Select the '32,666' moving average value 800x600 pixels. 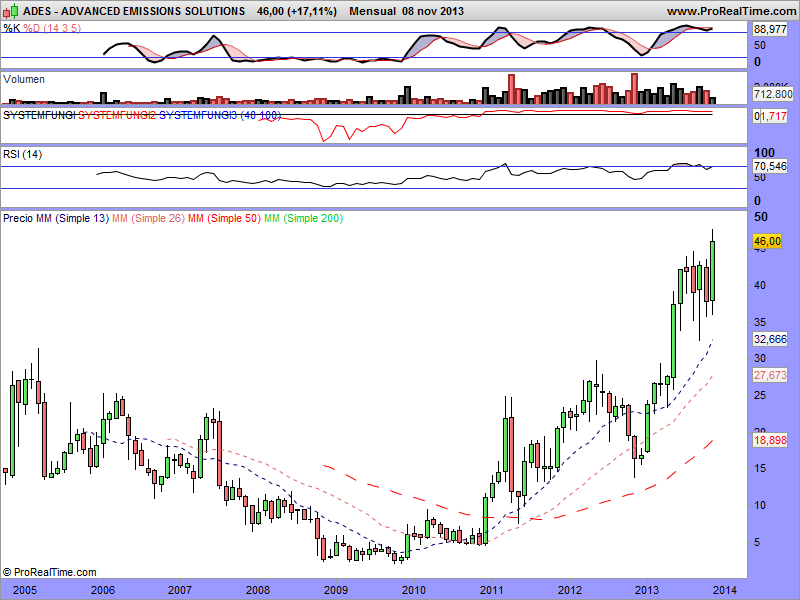[770, 339]
